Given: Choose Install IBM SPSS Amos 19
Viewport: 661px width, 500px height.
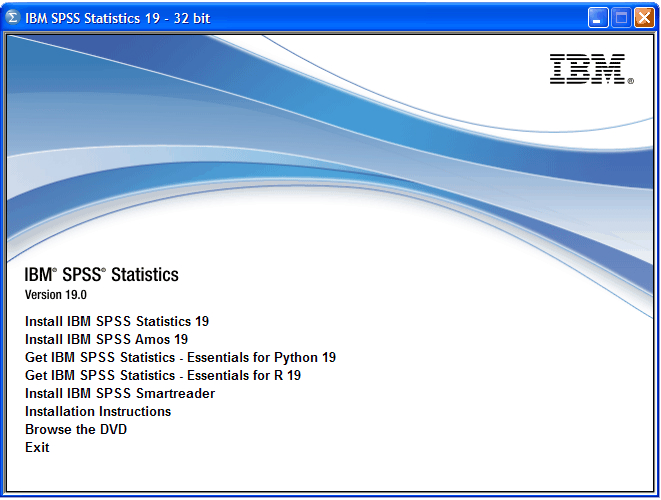Looking at the screenshot, I should pyautogui.click(x=106, y=339).
